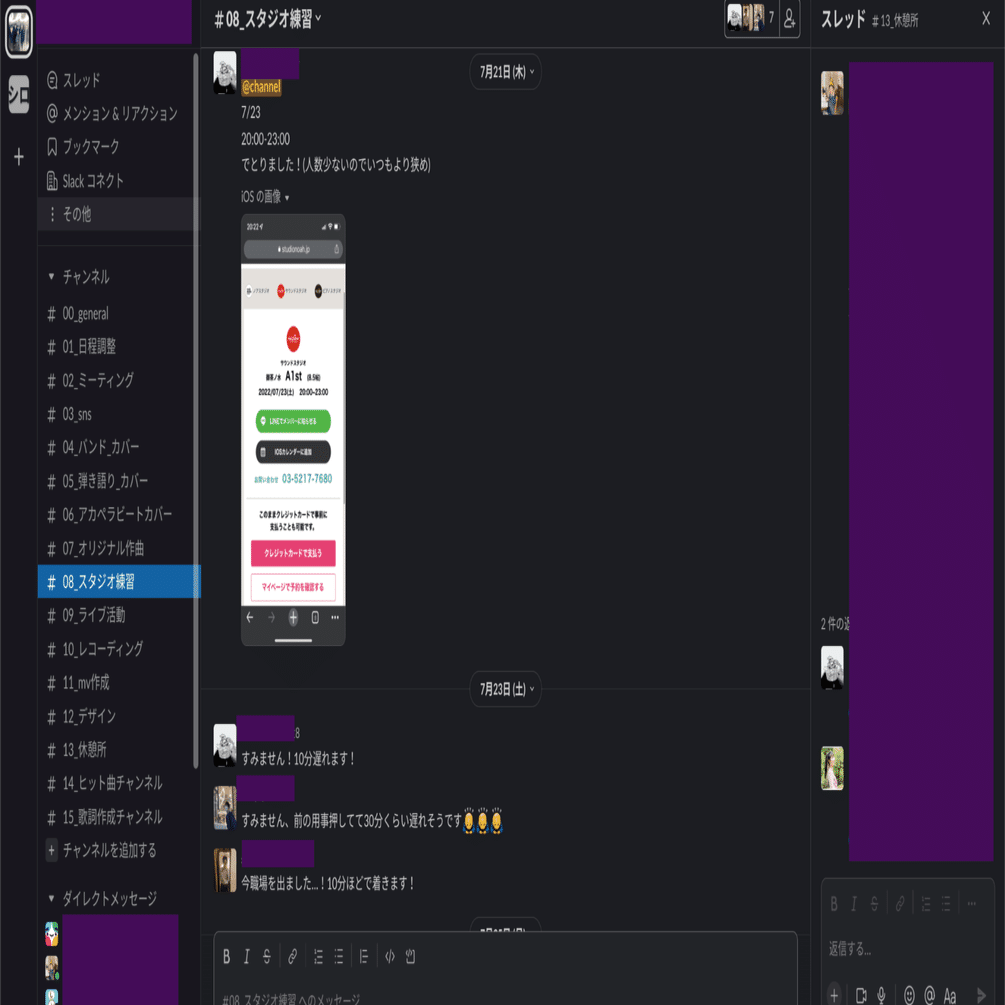Close the thread panel
Viewport: 1005px width, 1005px height.
[986, 19]
